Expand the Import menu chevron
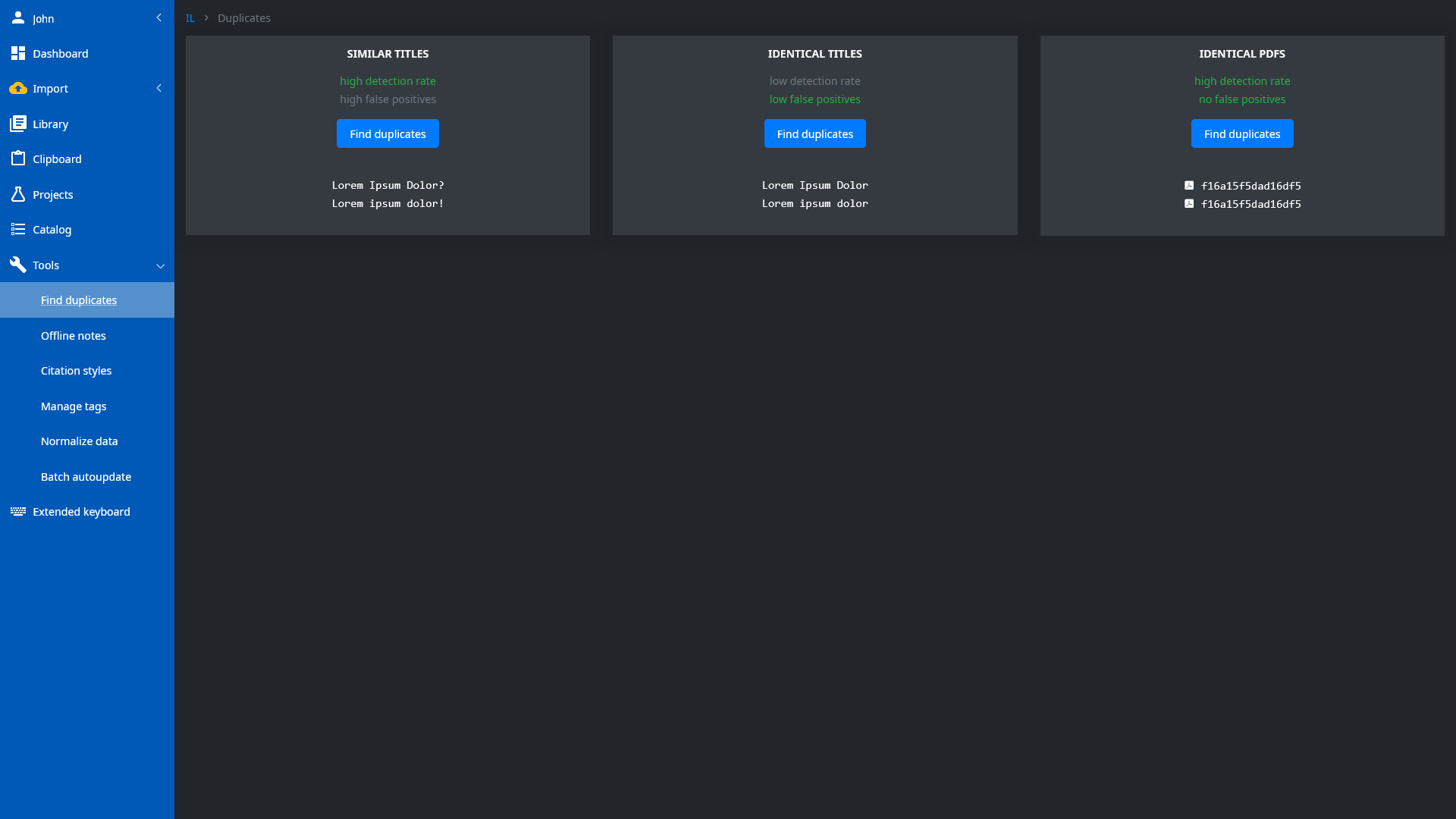 (158, 88)
